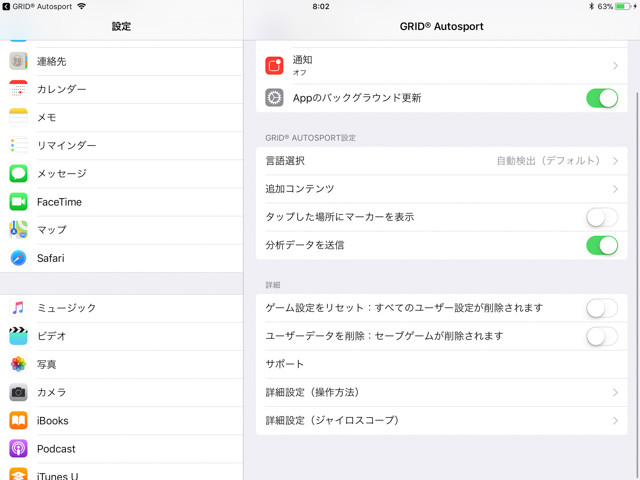Select the 写真 photos icon
This screenshot has width=640, height=480.
[x=18, y=364]
